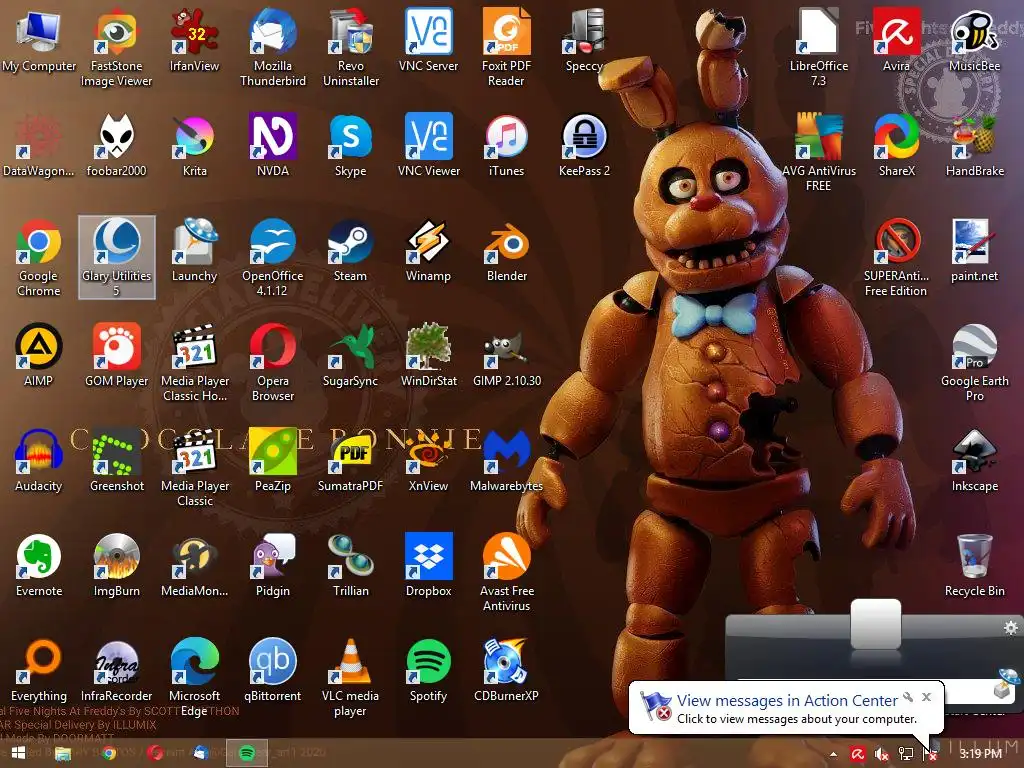Select the XnView desktop icon
The width and height of the screenshot is (1024, 768).
coord(428,461)
